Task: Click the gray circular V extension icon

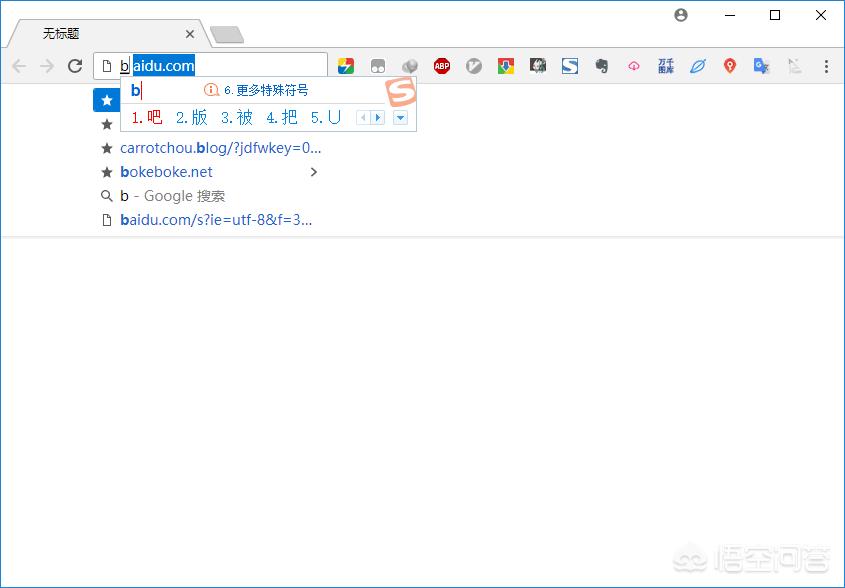Action: tap(474, 66)
